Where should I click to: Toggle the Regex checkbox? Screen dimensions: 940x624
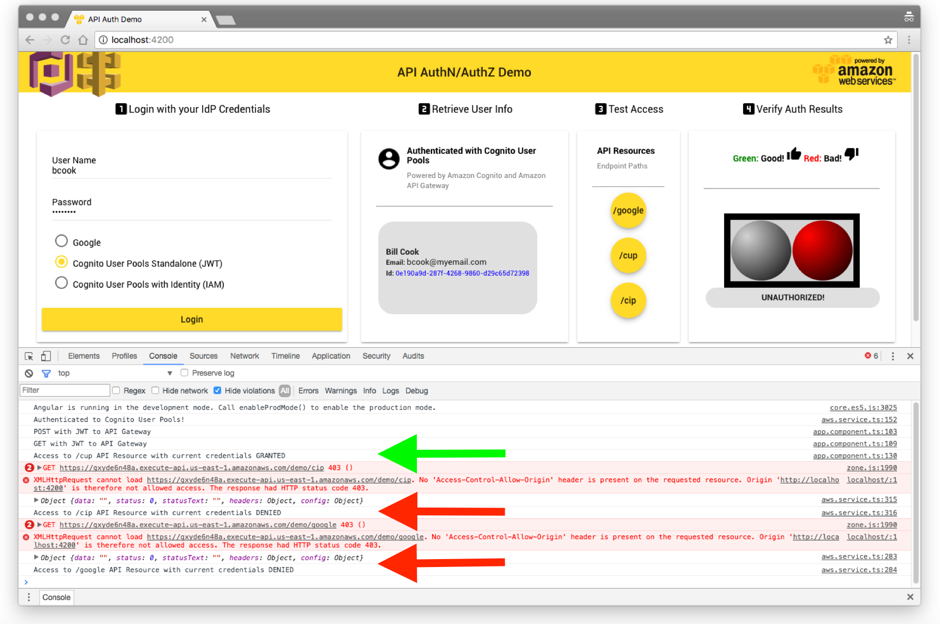coord(116,391)
